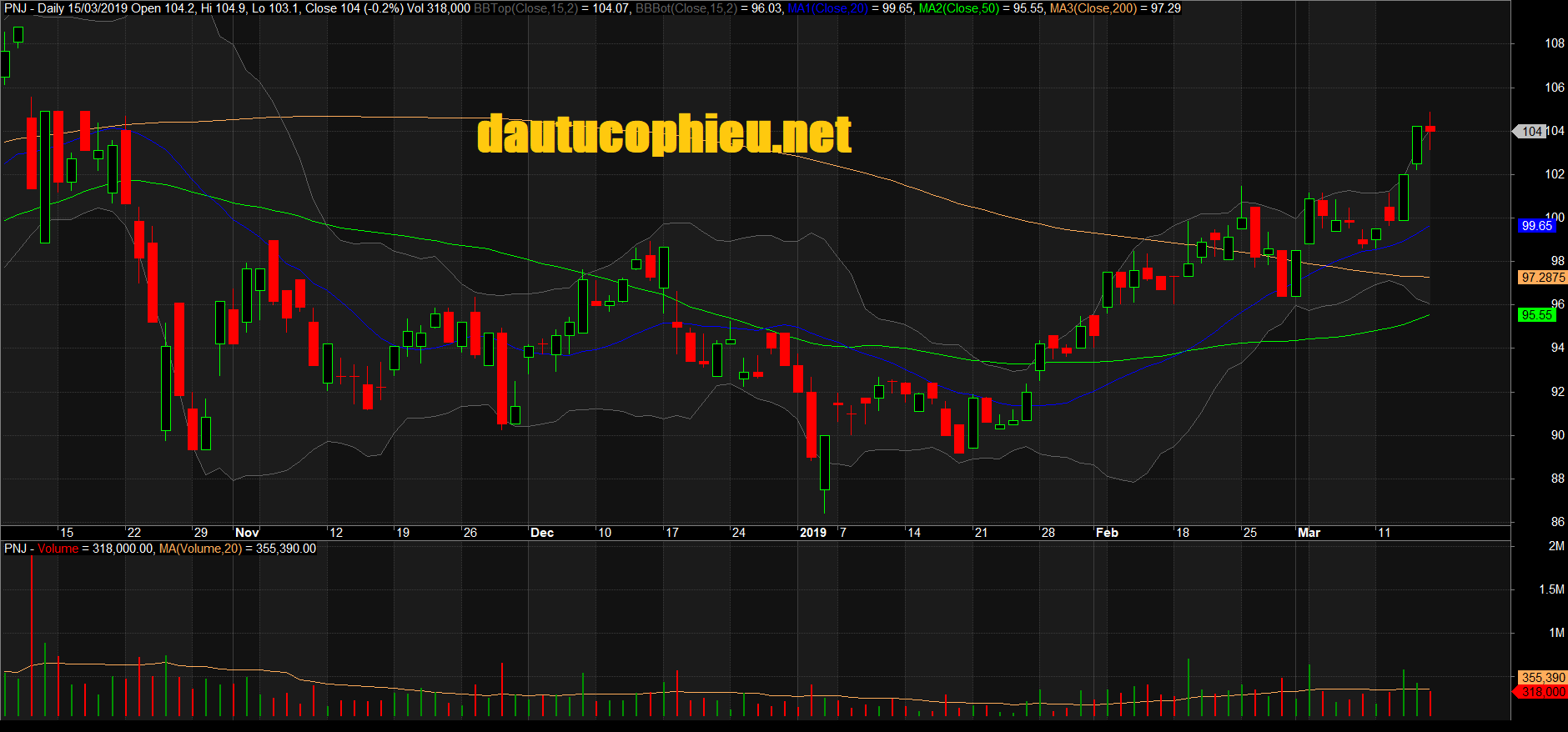Screen dimensions: 1568x732
Task: Click the orange 97.2875 price tag
Action: tap(1542, 278)
